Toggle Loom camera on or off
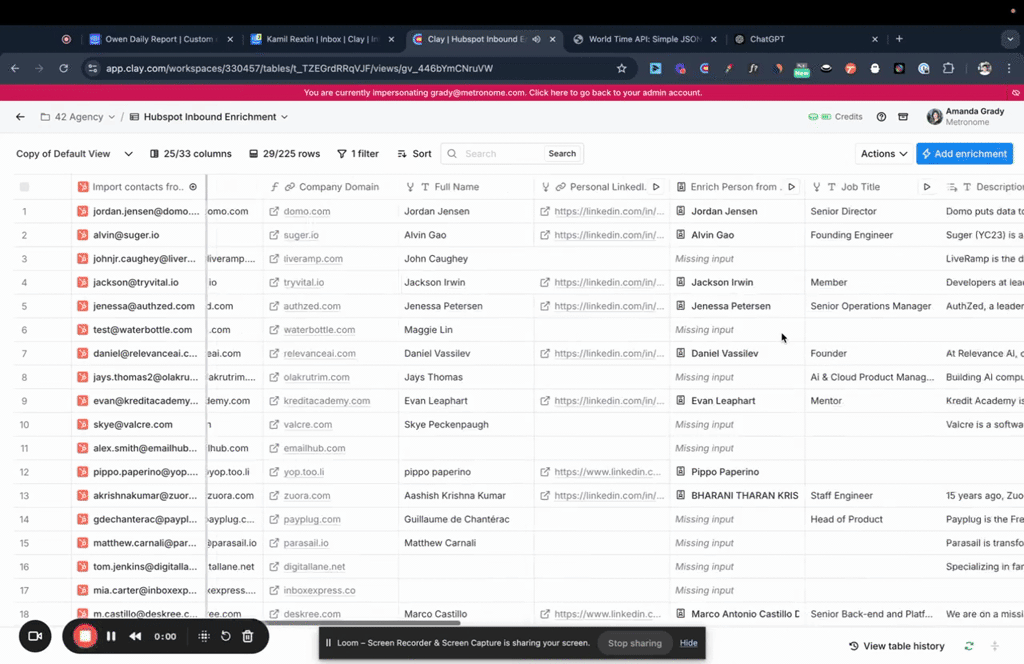 [35, 636]
